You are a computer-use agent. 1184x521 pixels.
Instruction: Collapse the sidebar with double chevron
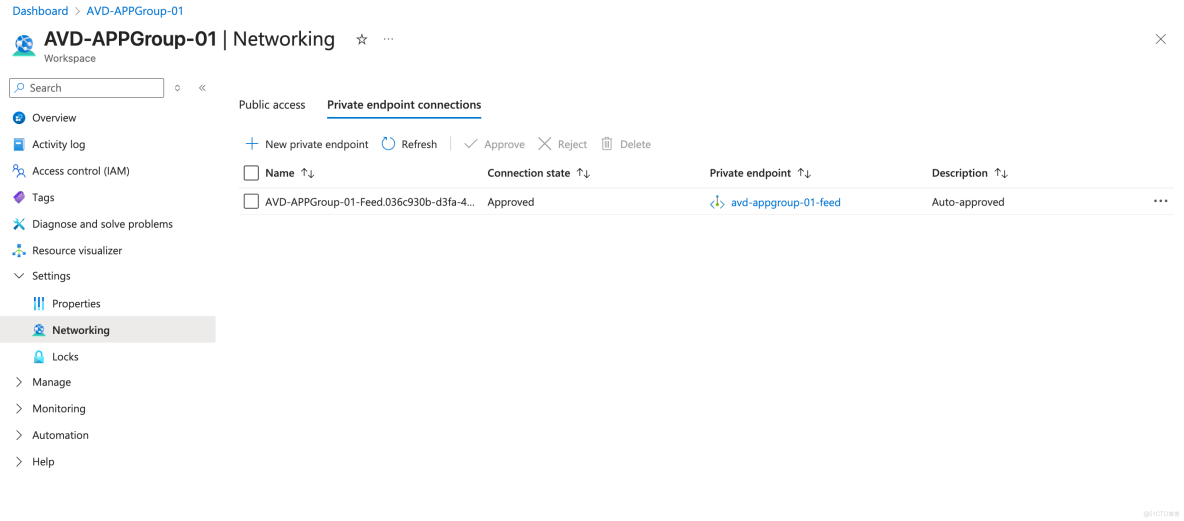(202, 88)
